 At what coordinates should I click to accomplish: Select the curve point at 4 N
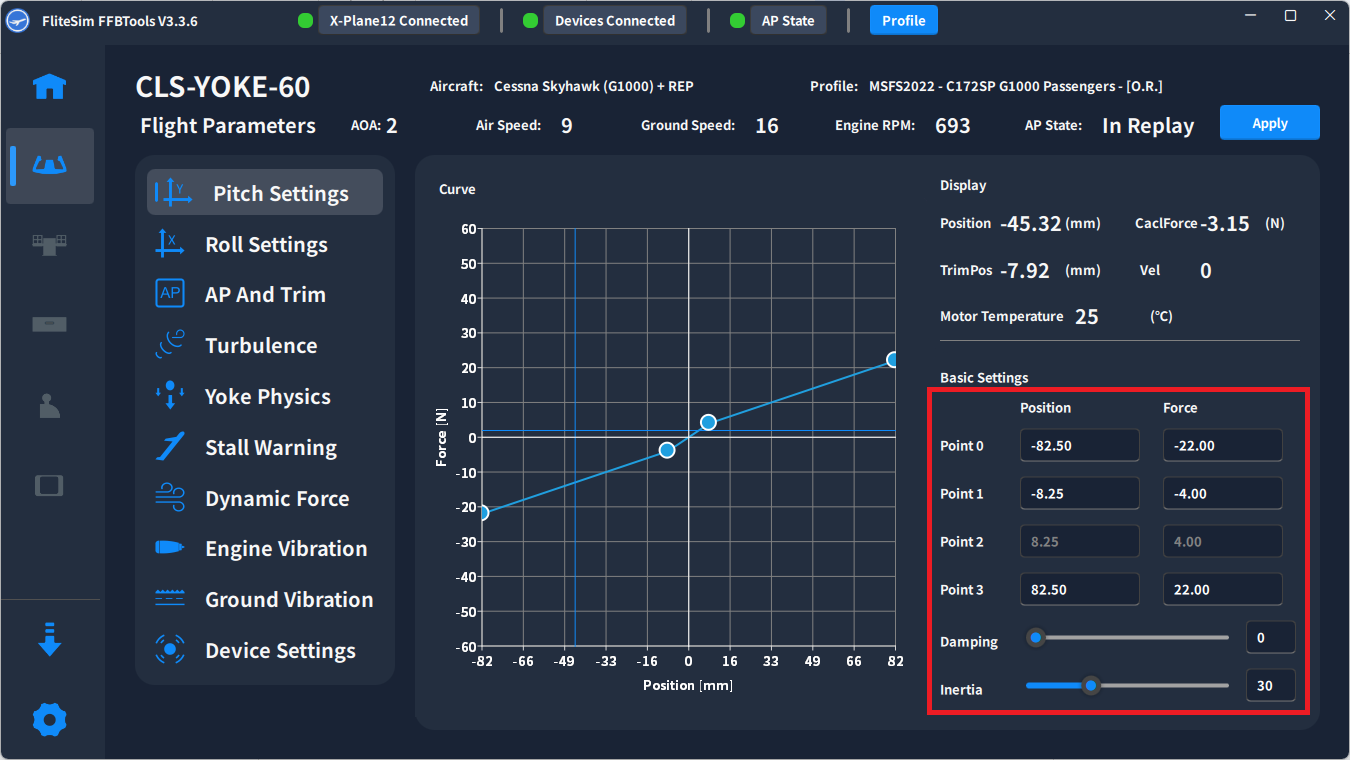[x=708, y=422]
